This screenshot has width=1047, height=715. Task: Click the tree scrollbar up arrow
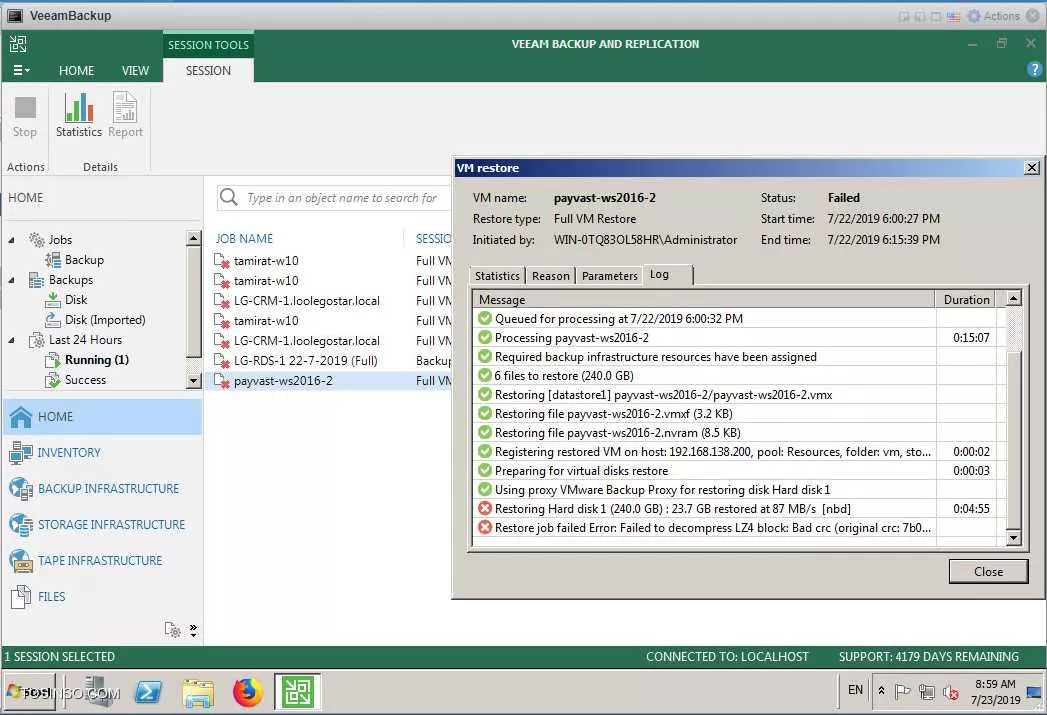(x=193, y=238)
